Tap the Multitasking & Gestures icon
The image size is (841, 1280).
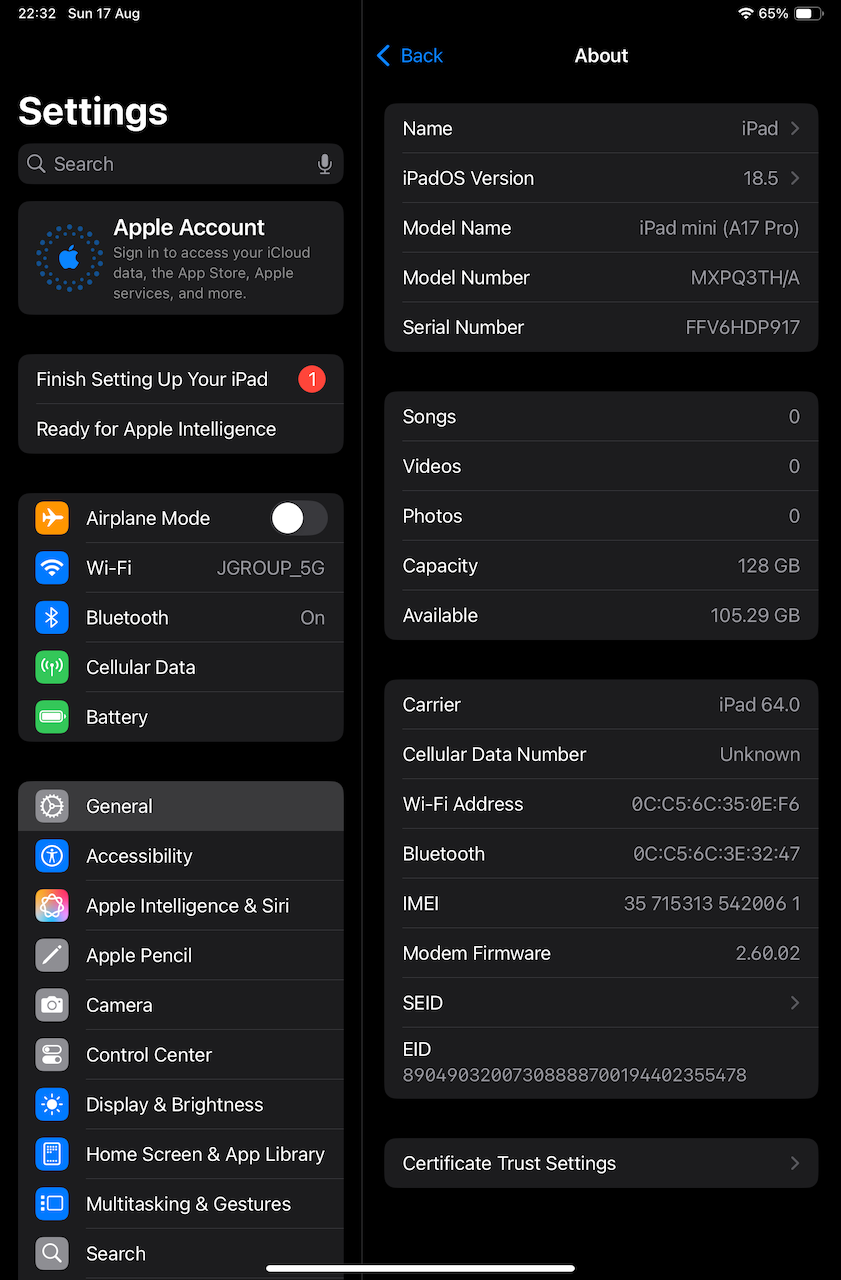[x=52, y=1204]
